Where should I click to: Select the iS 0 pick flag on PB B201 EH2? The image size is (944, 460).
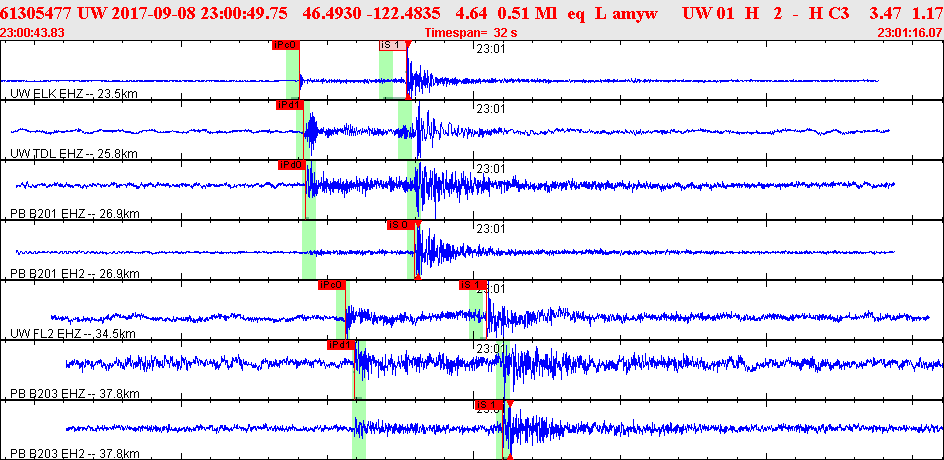(x=401, y=225)
